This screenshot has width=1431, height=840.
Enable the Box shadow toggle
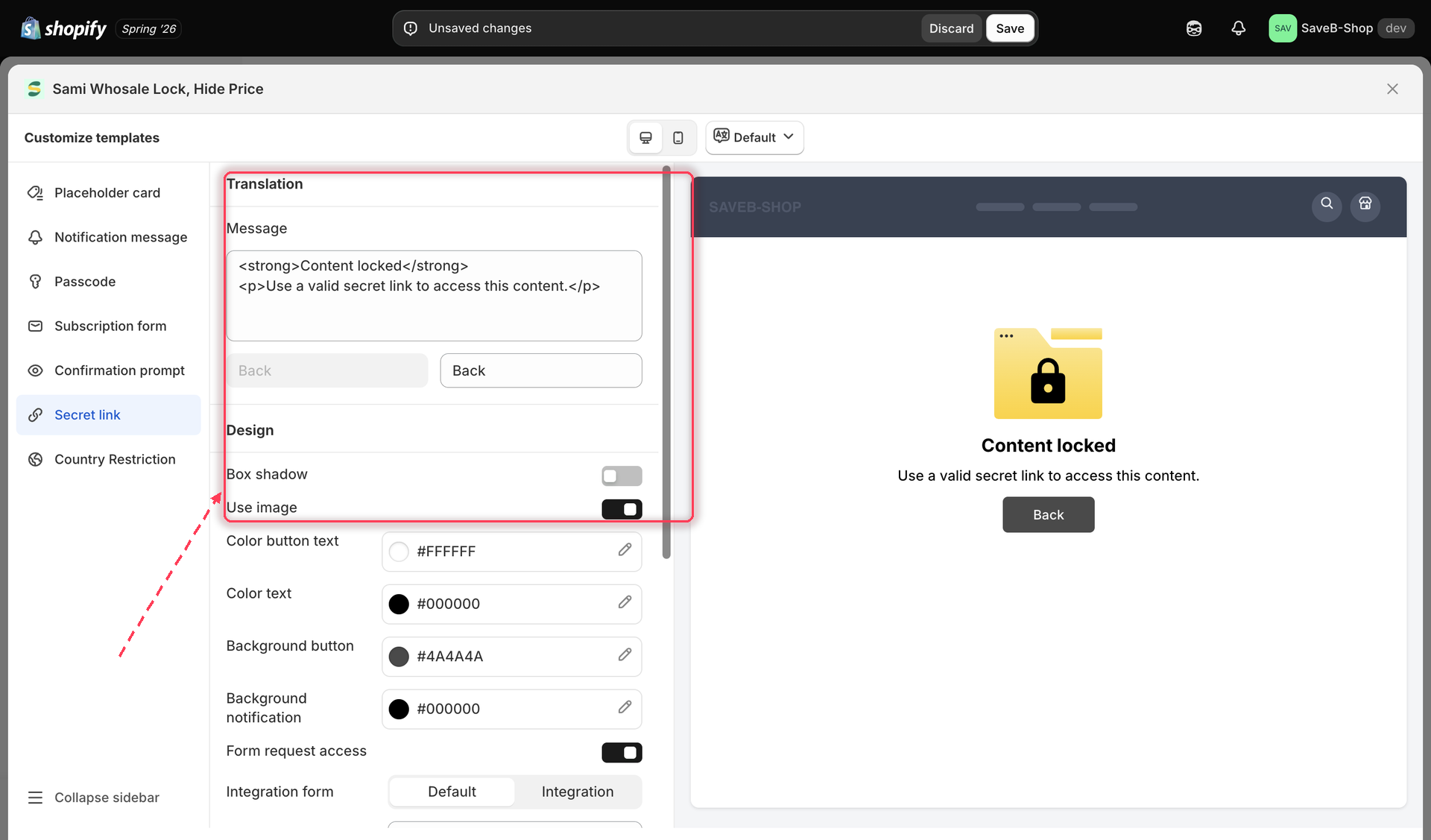click(622, 476)
